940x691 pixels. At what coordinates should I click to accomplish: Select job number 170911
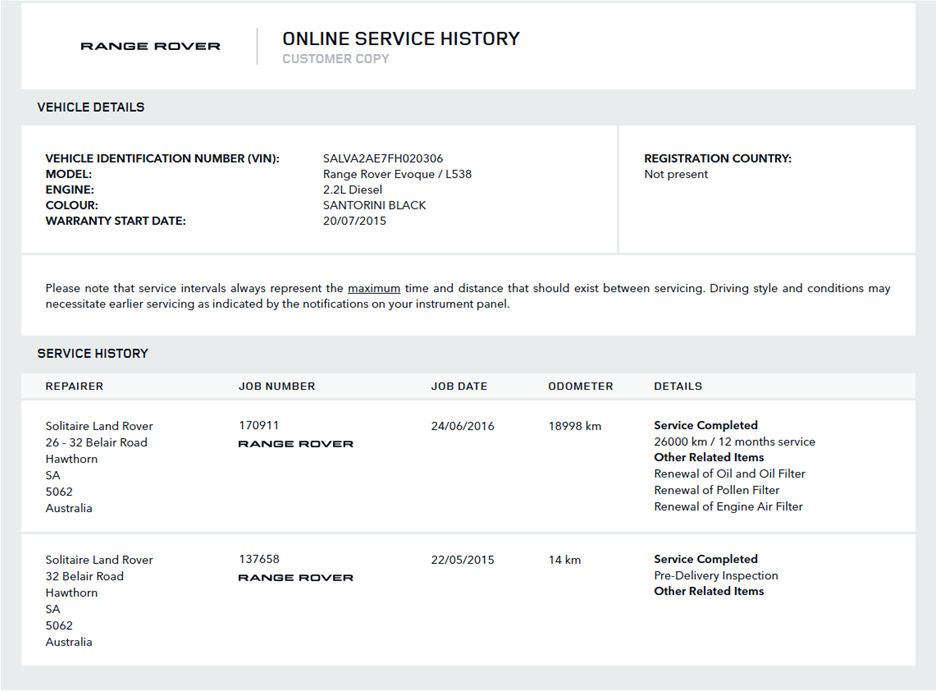(259, 425)
